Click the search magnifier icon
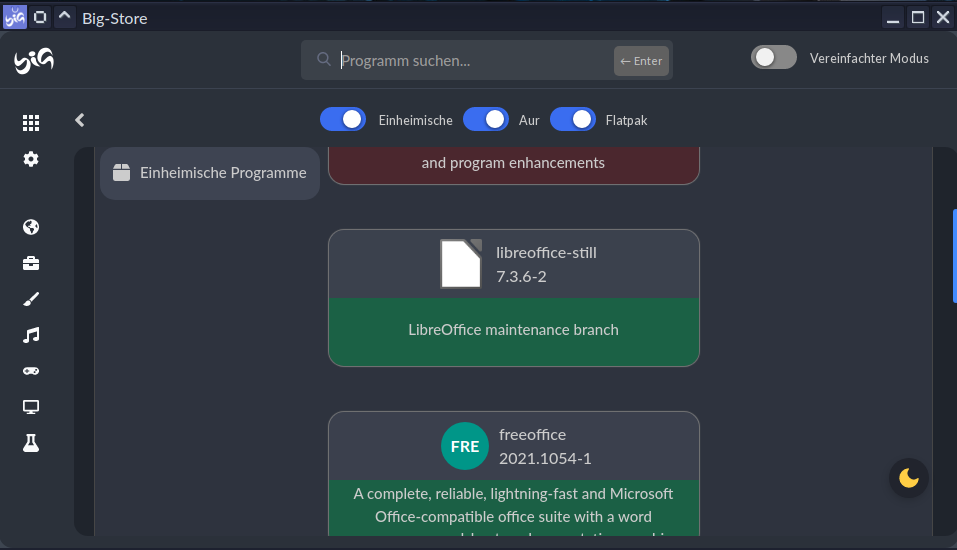957x550 pixels. click(x=323, y=59)
